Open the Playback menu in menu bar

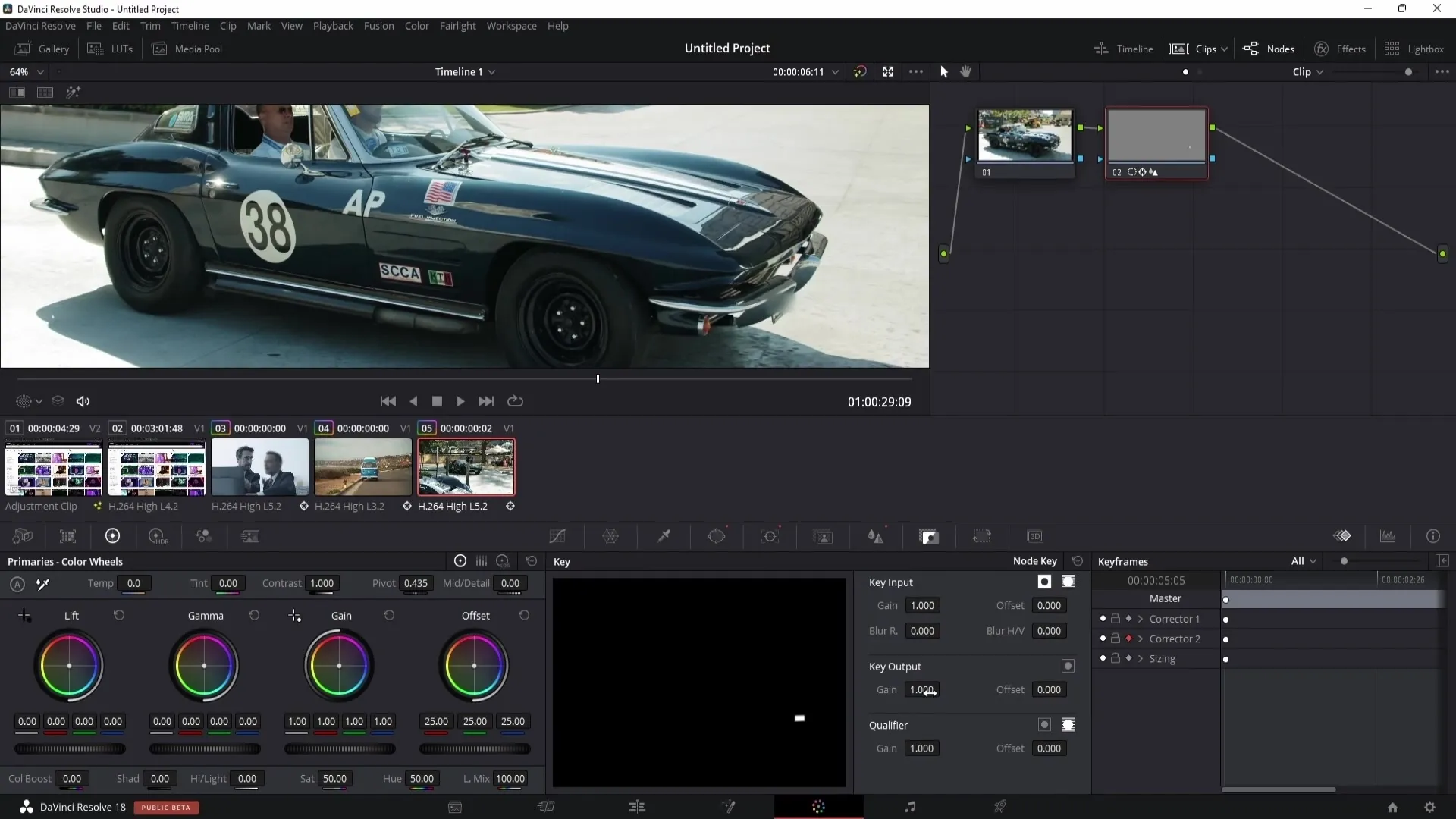coord(332,25)
